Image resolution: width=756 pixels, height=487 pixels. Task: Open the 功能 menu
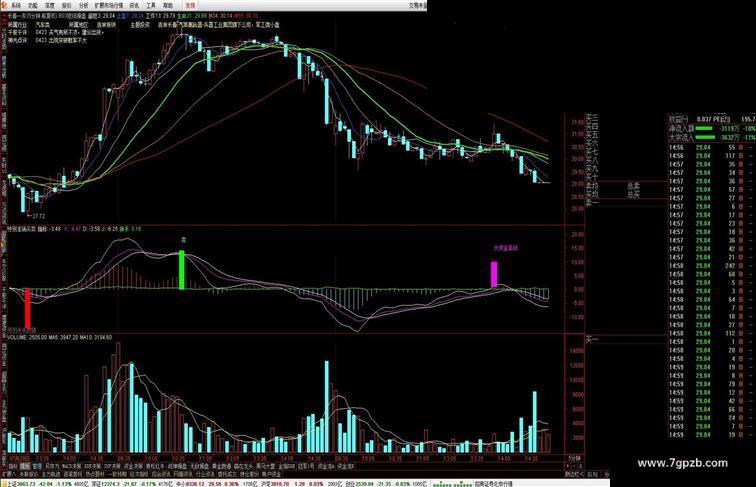pos(33,5)
